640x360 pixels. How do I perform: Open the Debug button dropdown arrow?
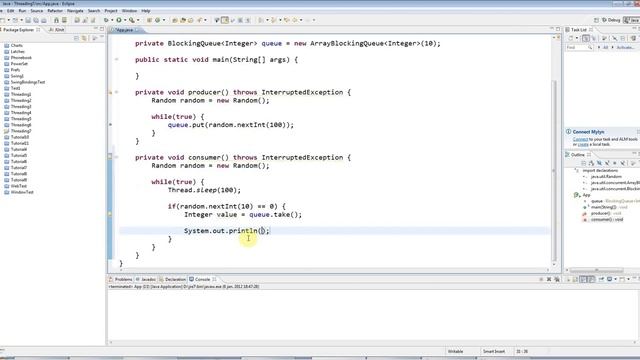tap(112, 20)
